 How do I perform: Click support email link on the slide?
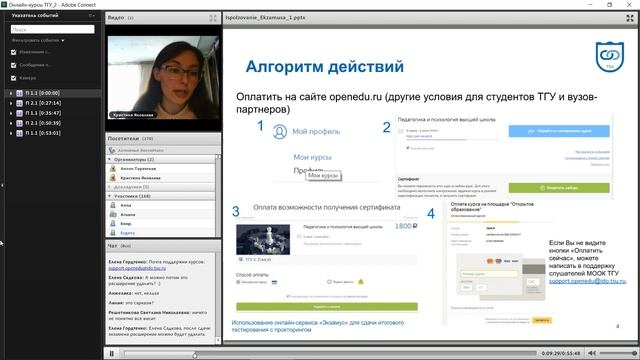(587, 281)
